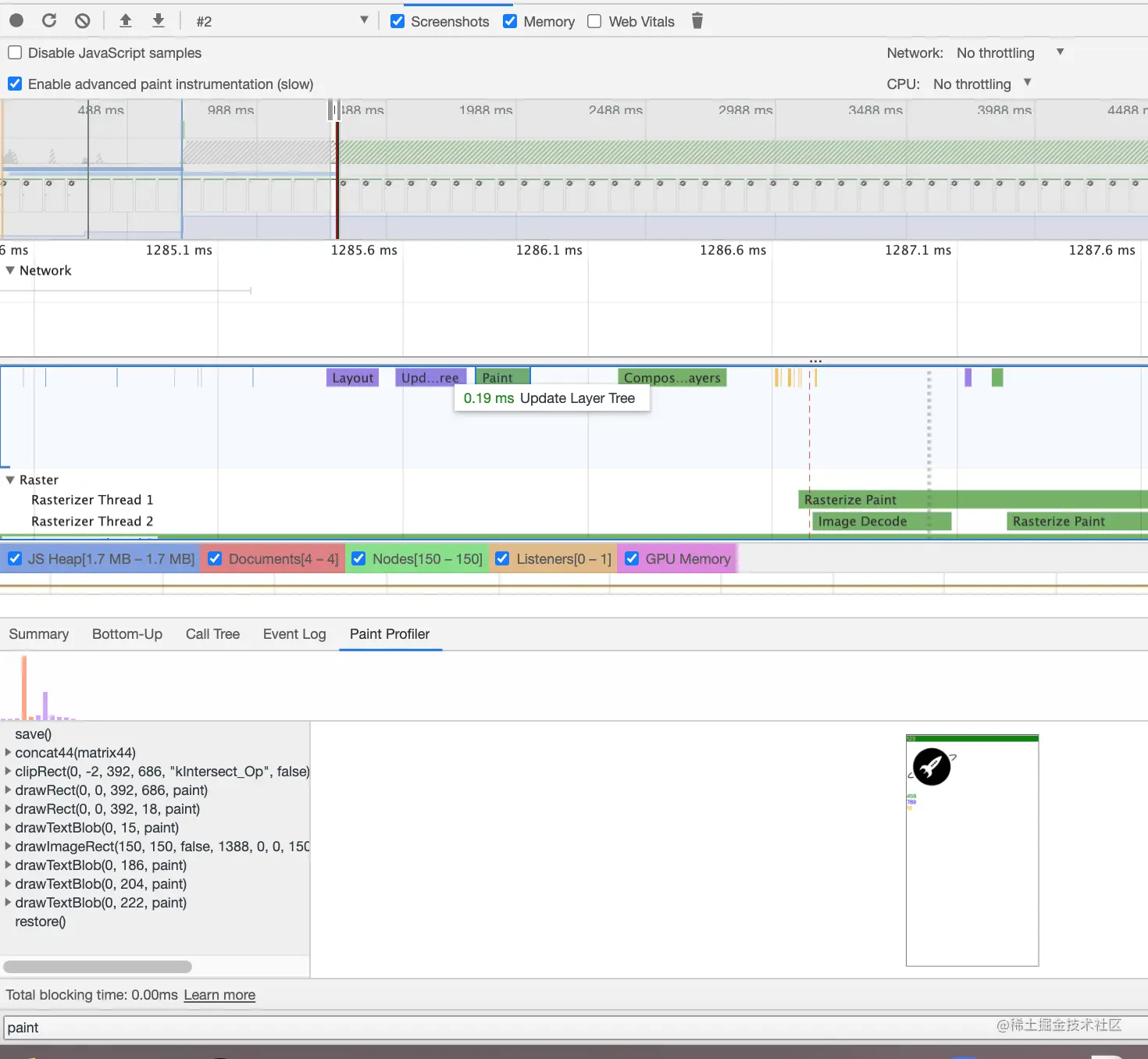
Task: Click the reload and profile icon
Action: pos(49,21)
